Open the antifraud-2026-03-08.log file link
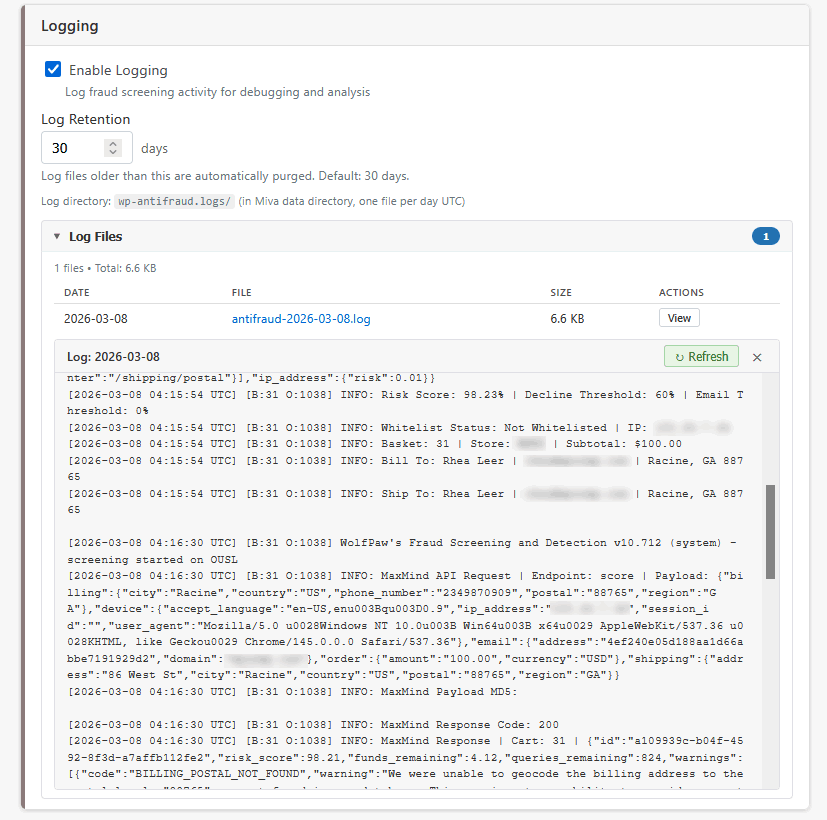This screenshot has height=820, width=827. [x=300, y=319]
